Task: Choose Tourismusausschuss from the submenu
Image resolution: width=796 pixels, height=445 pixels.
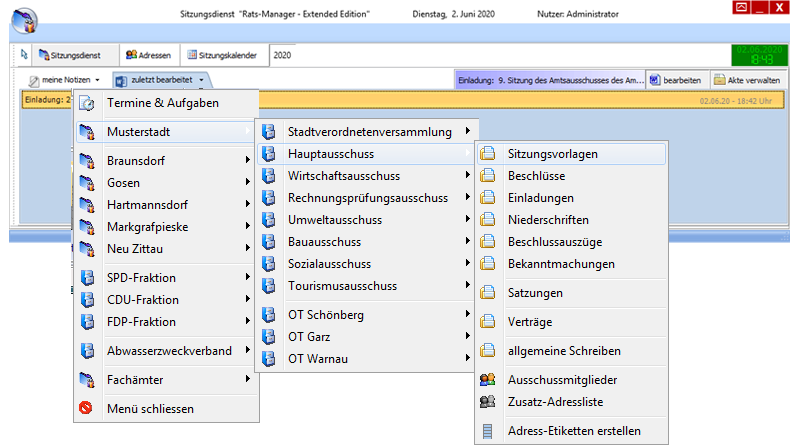Action: [x=366, y=286]
